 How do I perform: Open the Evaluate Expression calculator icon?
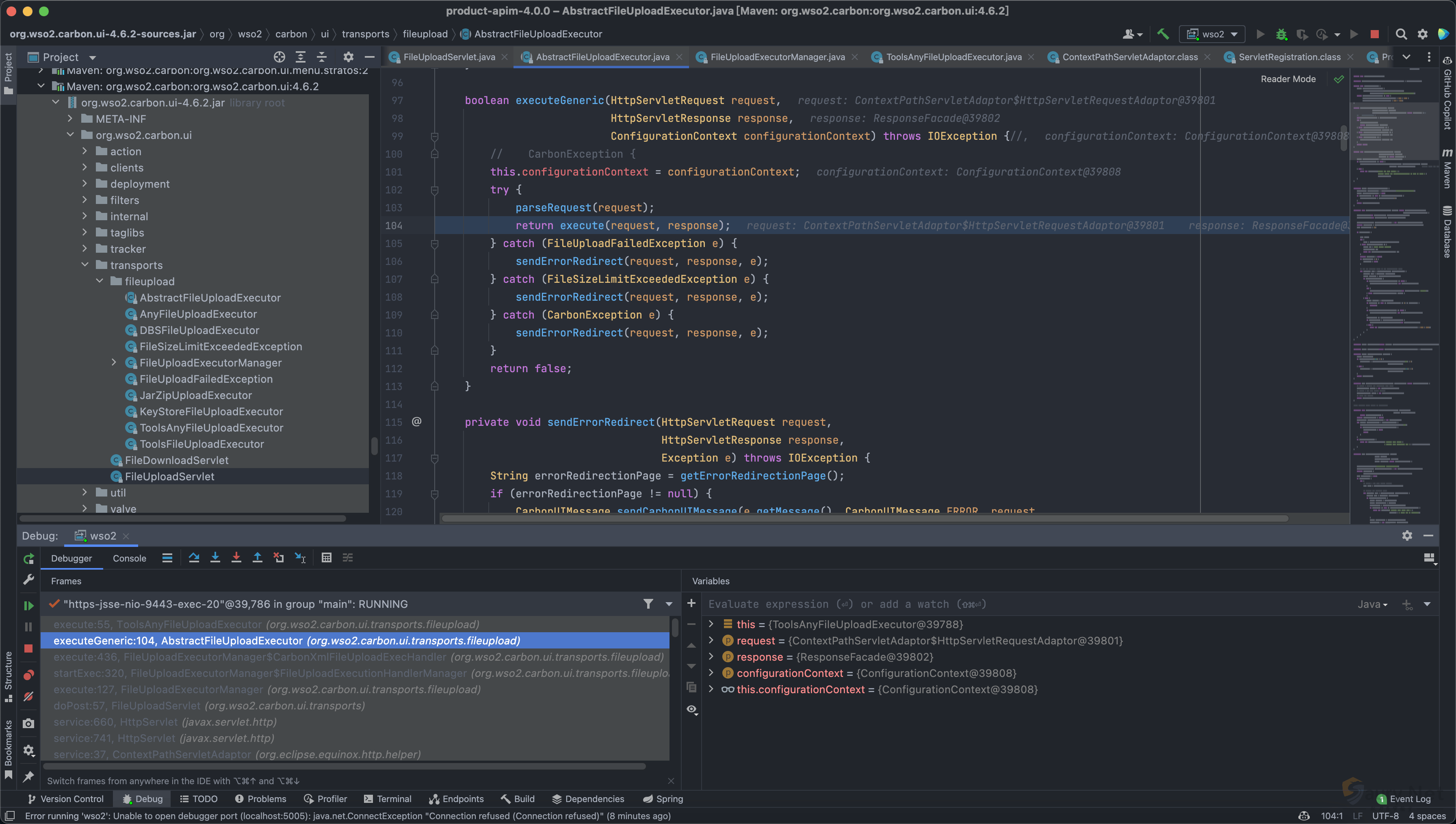coord(326,558)
